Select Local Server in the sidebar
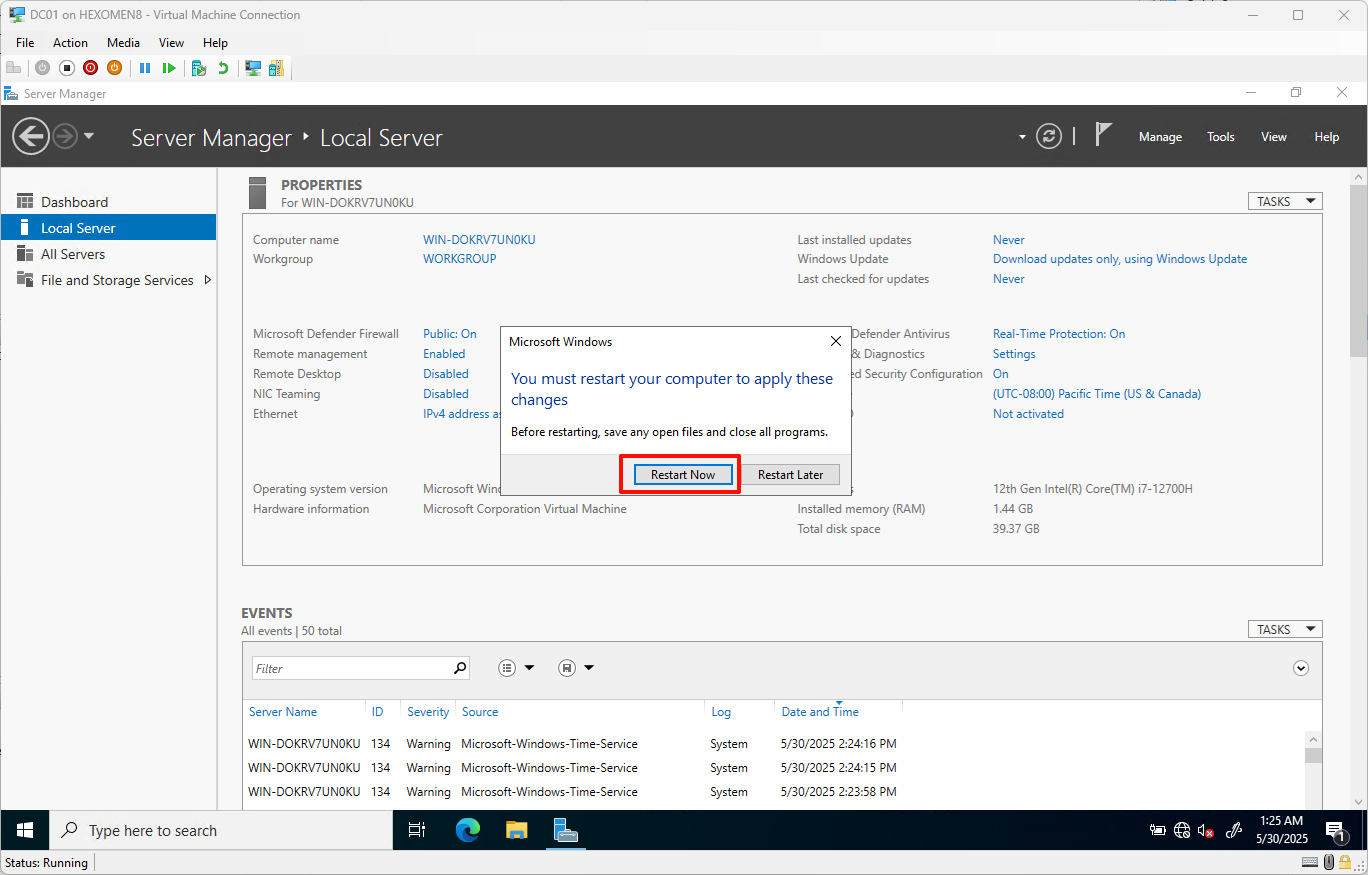This screenshot has height=875, width=1368. [108, 228]
